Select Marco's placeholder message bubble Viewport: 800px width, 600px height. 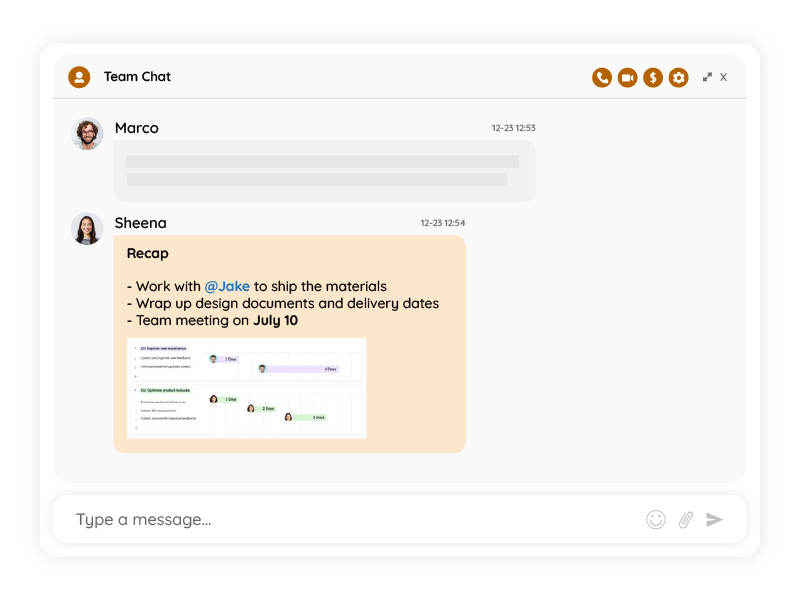[324, 171]
